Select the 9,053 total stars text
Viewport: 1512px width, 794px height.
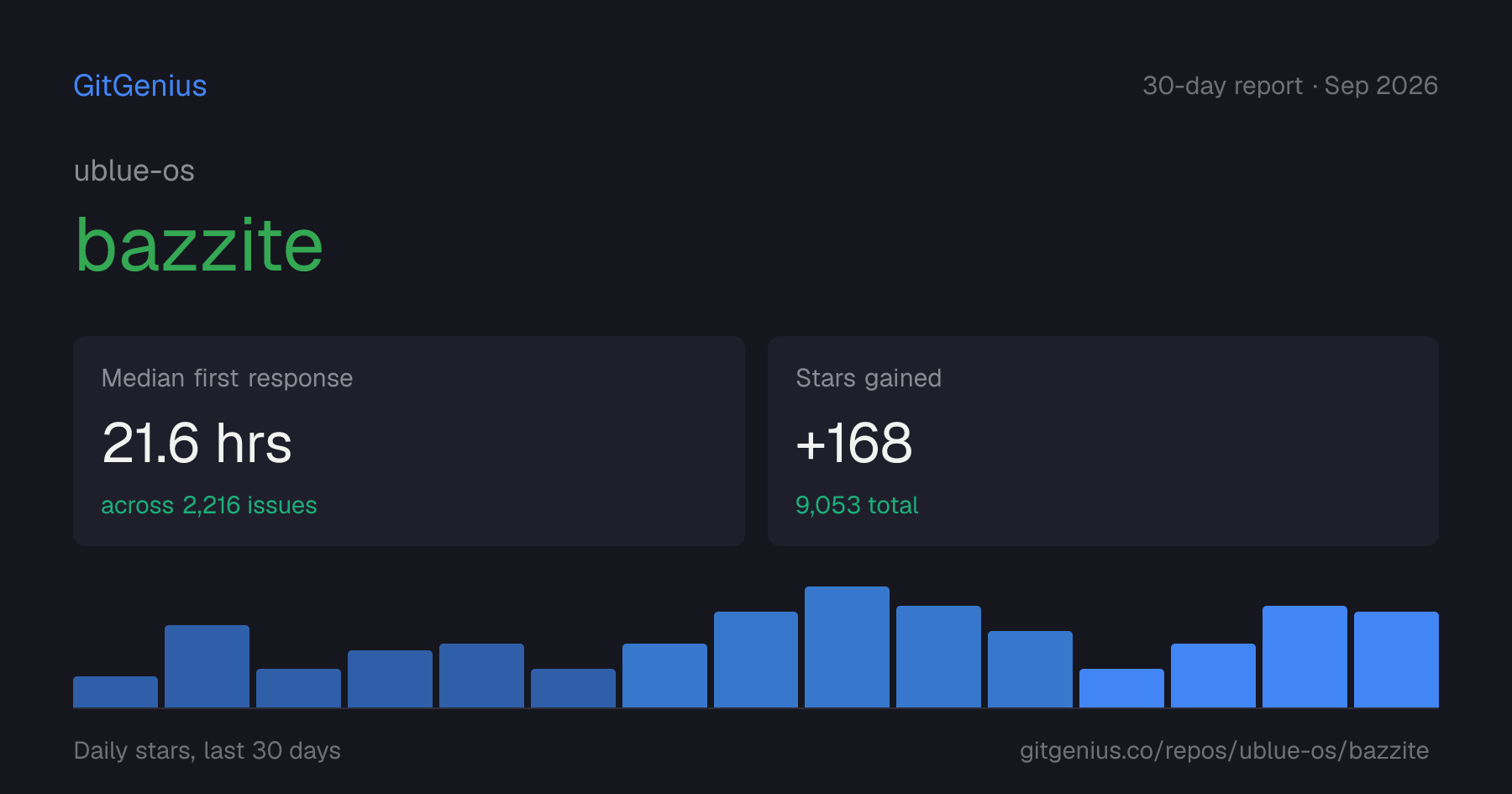[x=857, y=505]
